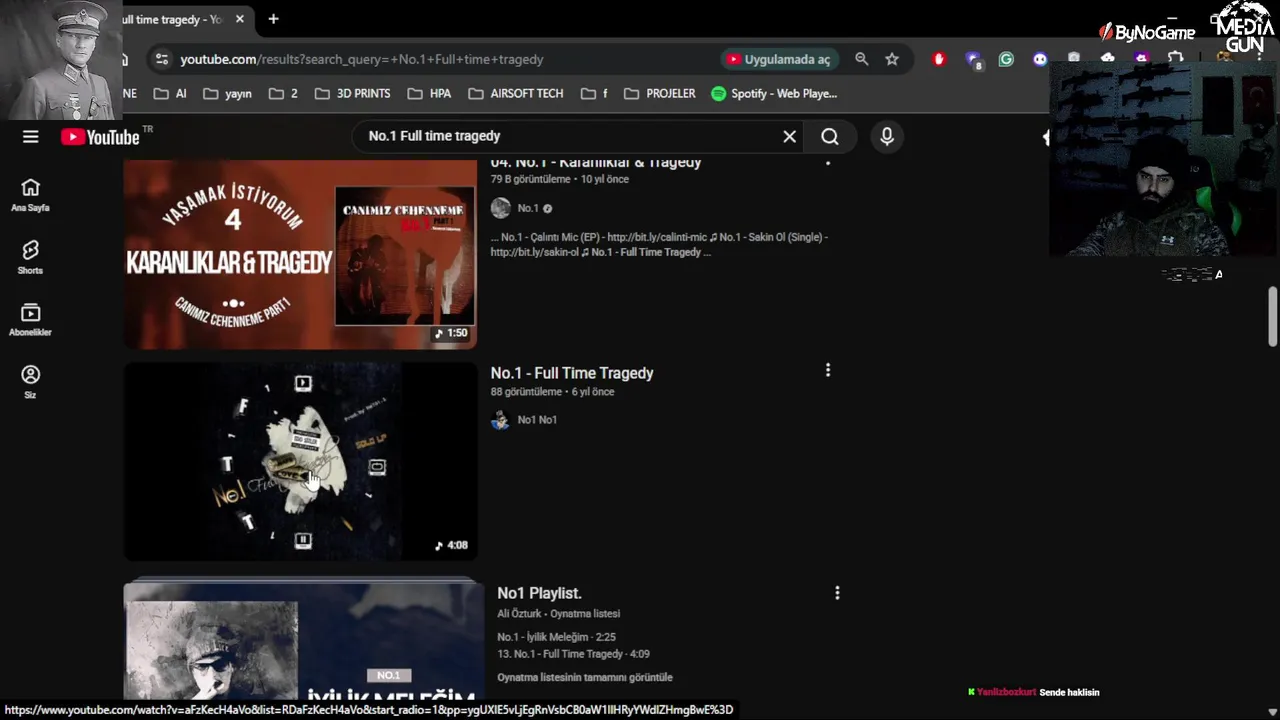Click the '88 görüntüleme' view count text
1280x720 pixels.
click(x=526, y=392)
